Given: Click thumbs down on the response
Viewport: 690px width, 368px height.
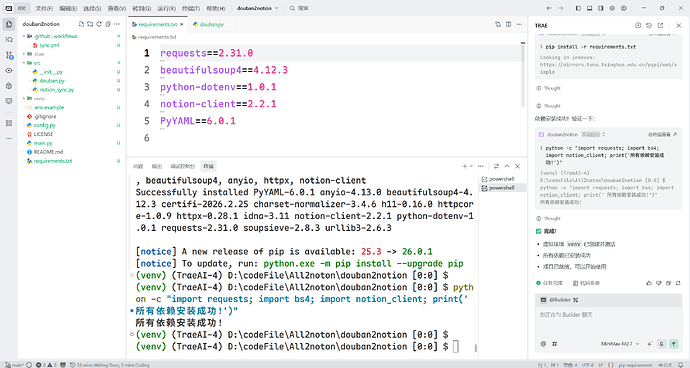Looking at the screenshot, I should (x=658, y=283).
